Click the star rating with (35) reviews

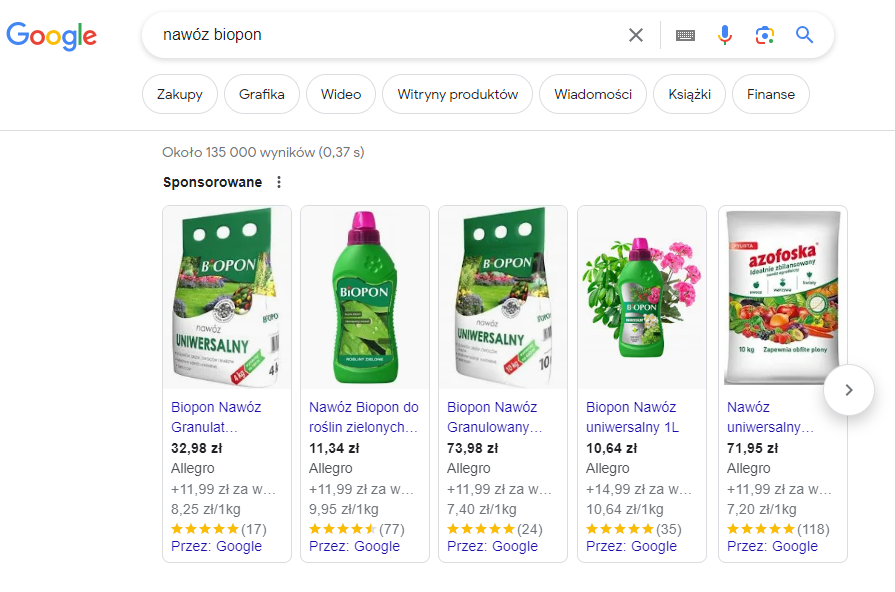click(634, 529)
